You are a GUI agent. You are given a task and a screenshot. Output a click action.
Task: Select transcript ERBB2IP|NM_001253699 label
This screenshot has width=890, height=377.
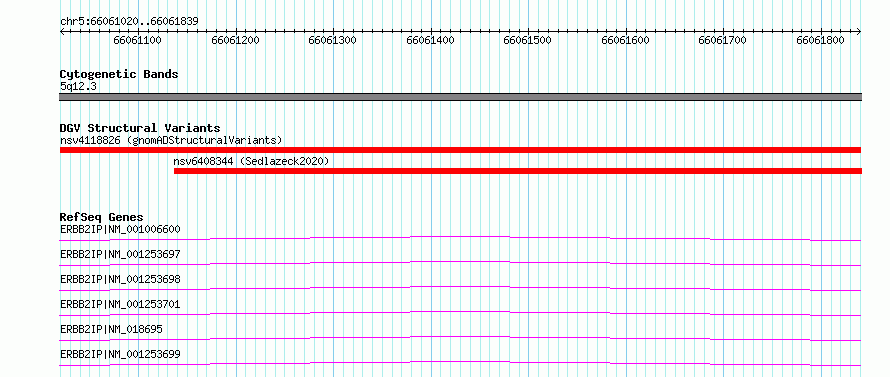pyautogui.click(x=120, y=355)
